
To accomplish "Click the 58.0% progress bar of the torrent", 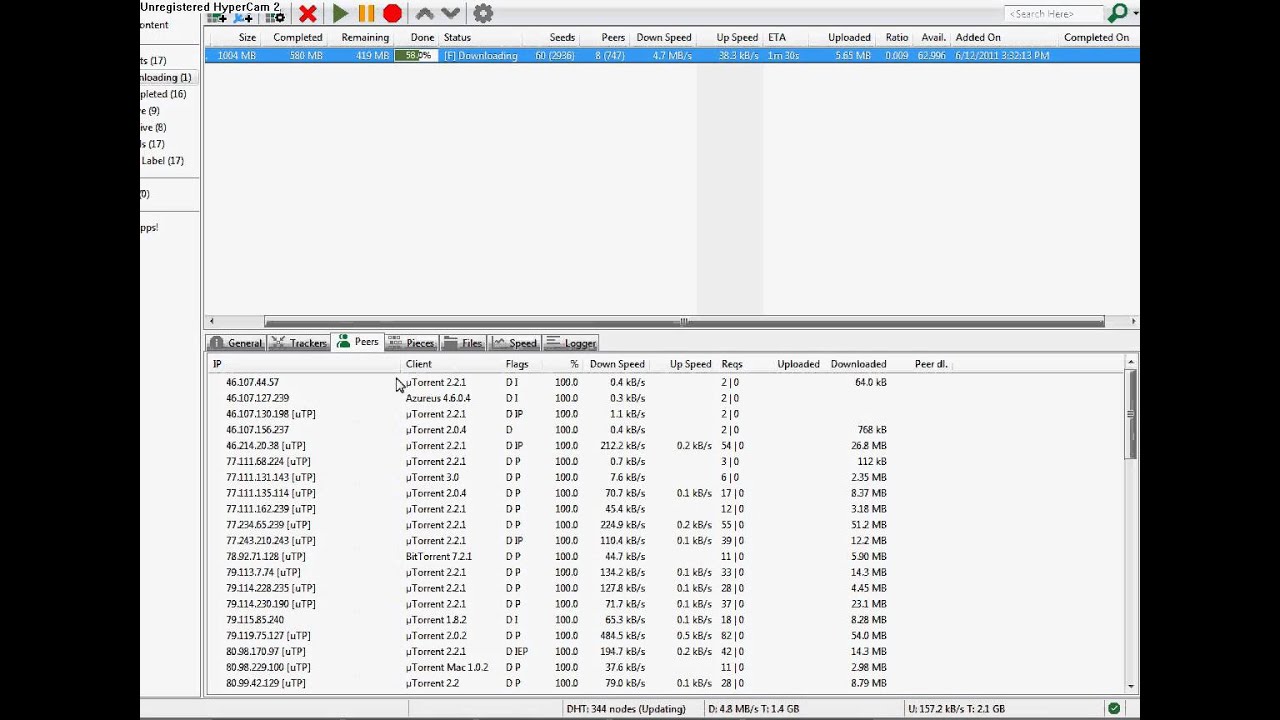I will coord(414,56).
